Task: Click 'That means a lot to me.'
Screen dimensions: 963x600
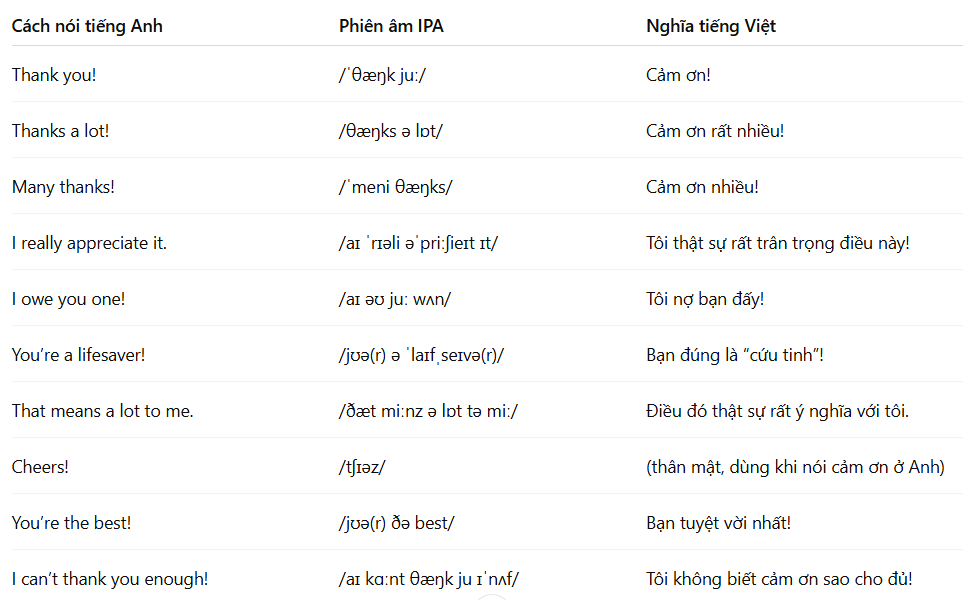Action: pyautogui.click(x=103, y=411)
